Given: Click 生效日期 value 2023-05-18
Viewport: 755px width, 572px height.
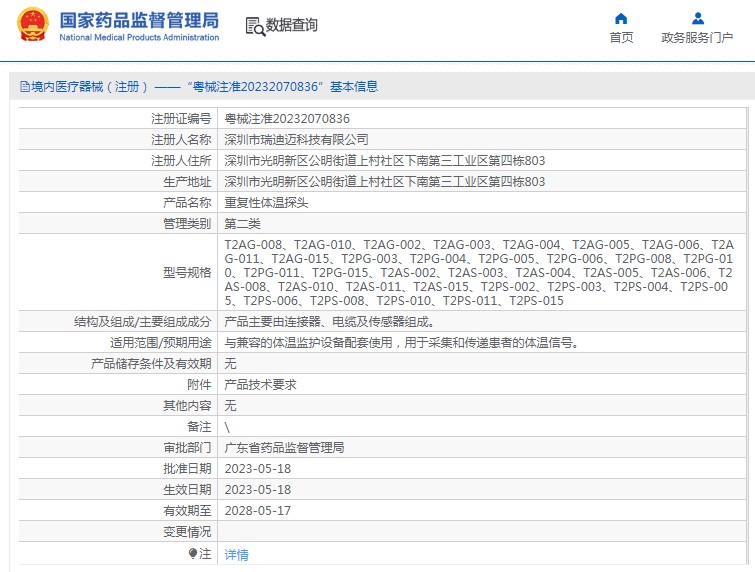Looking at the screenshot, I should click(x=258, y=490).
